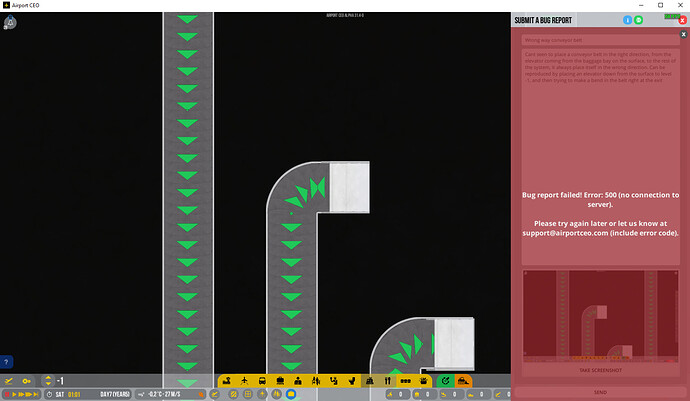Set triple fast-forward speed
The image size is (690, 401).
[x=29, y=394]
